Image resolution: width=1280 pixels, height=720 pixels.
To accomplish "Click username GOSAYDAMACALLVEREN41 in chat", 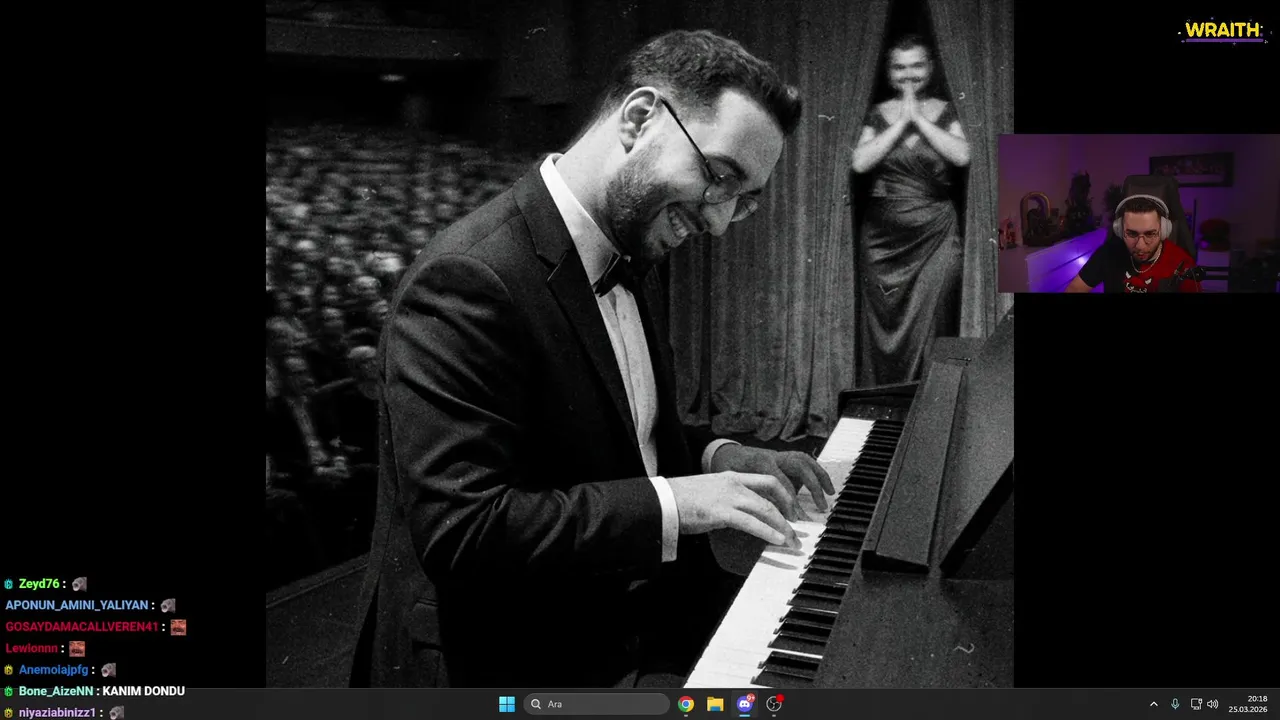I will [x=82, y=627].
